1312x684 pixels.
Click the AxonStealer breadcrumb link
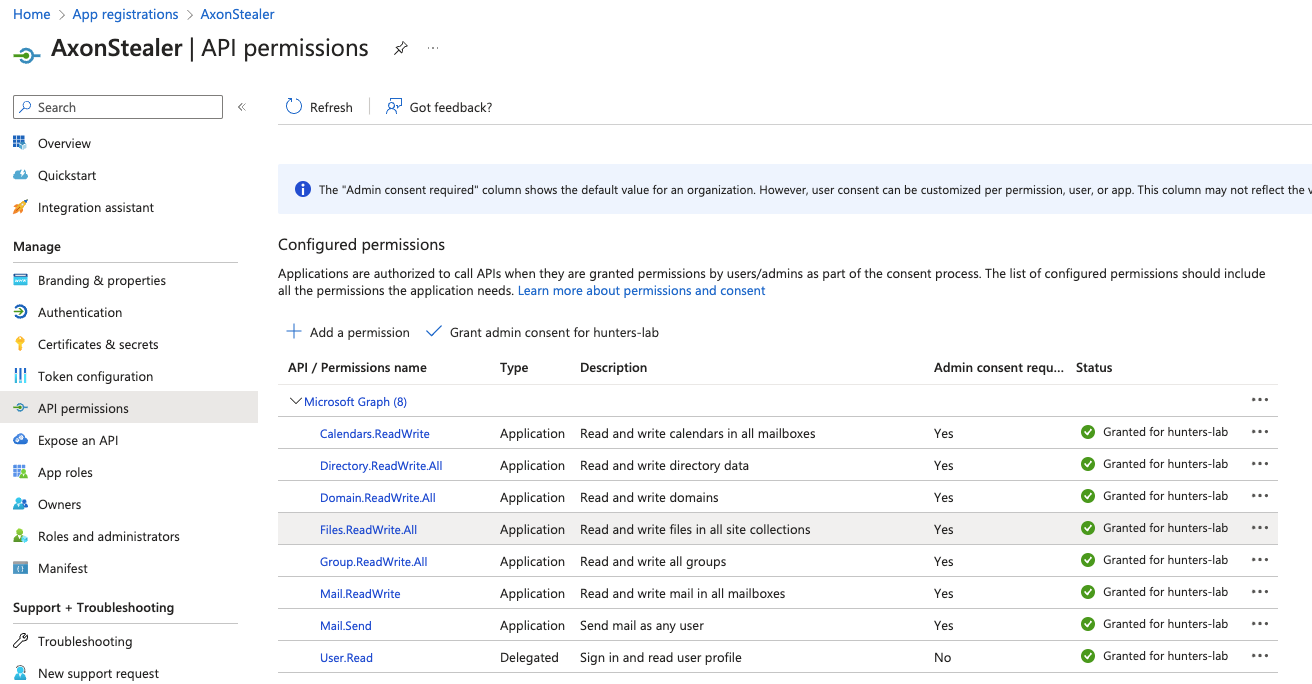(x=238, y=14)
